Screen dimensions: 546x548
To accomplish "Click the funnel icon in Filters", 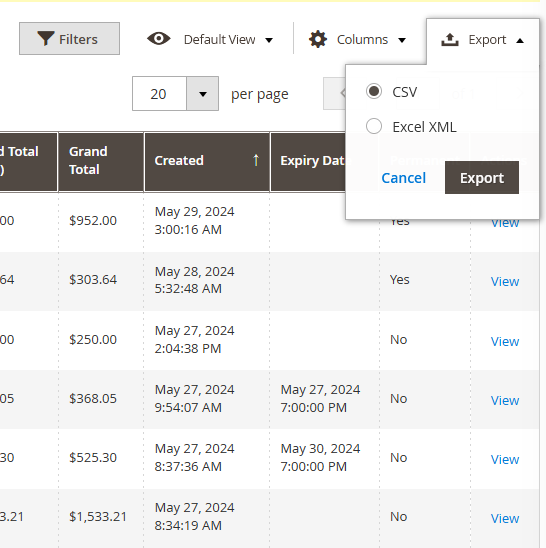I will (46, 39).
